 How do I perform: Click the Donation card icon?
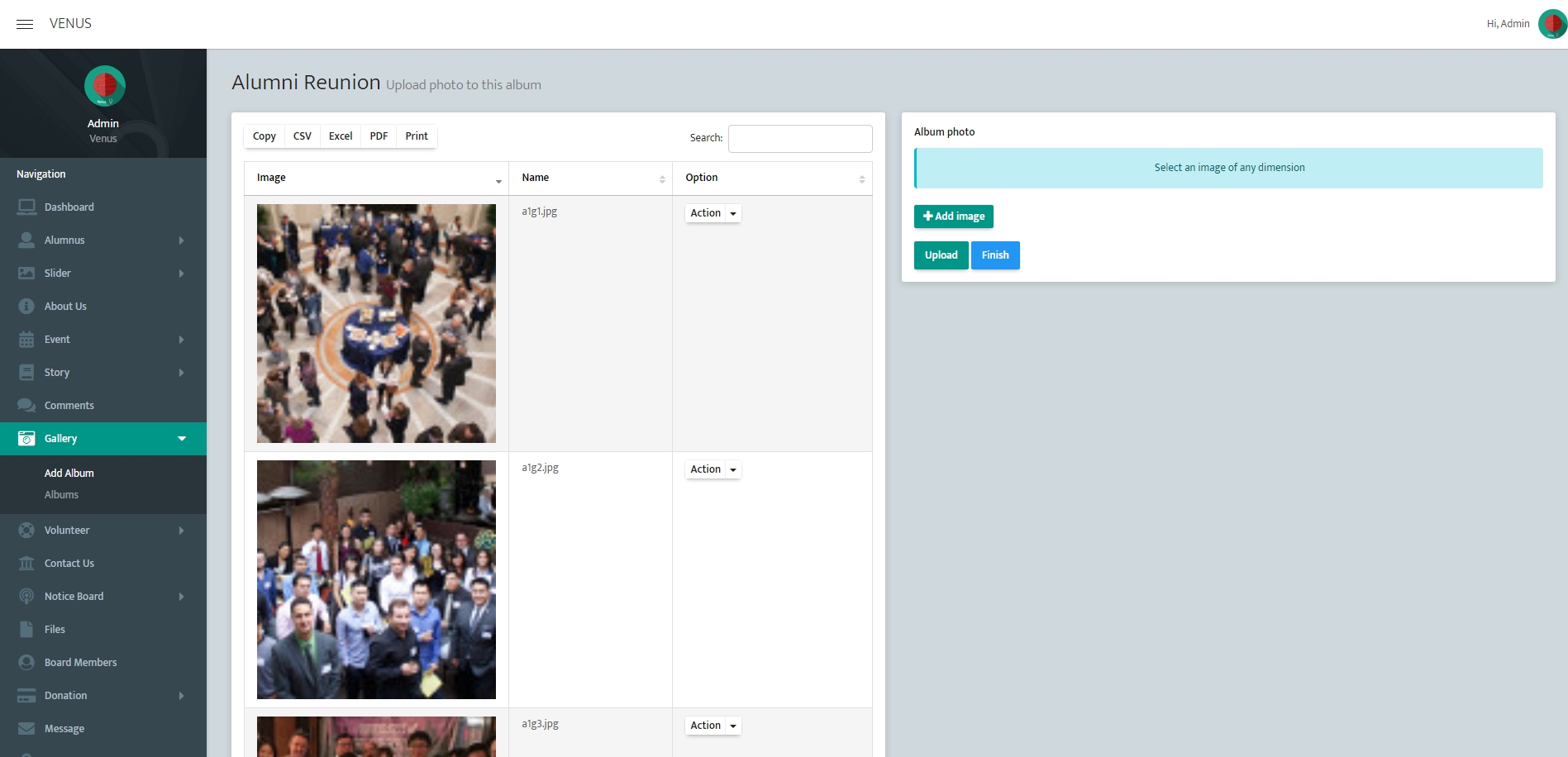tap(26, 695)
